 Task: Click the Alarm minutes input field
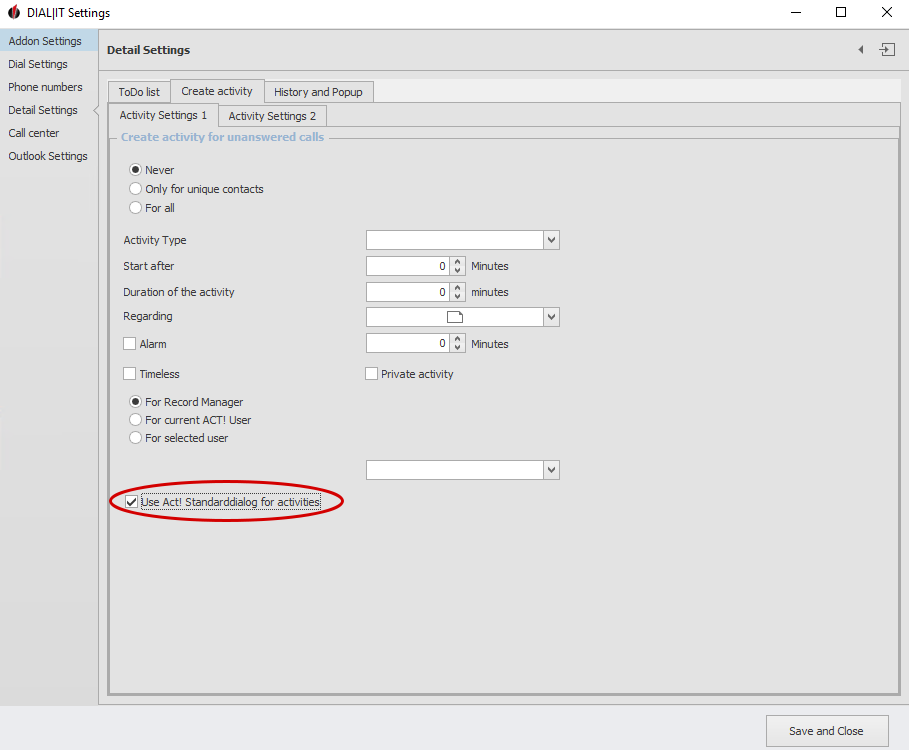[x=408, y=344]
